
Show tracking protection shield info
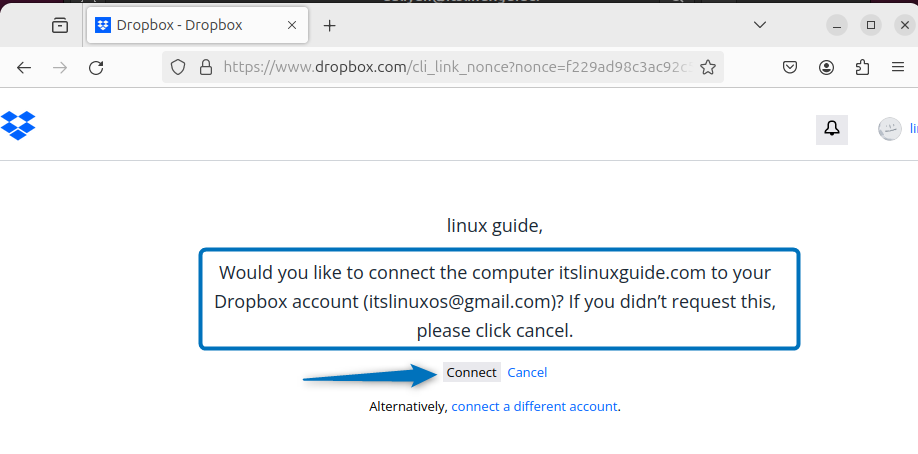tap(178, 67)
